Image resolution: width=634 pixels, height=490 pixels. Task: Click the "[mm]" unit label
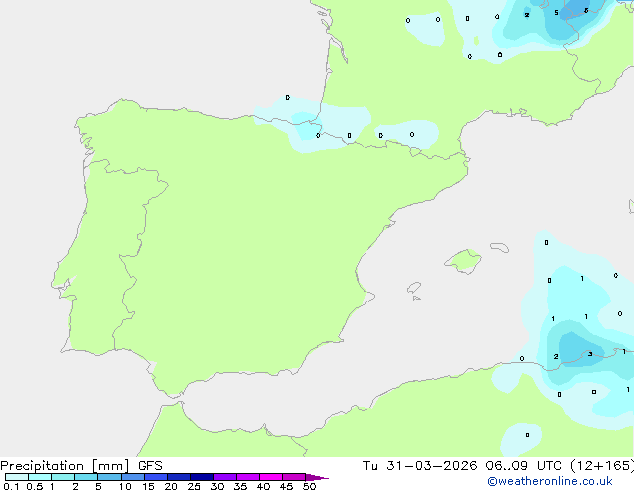pyautogui.click(x=110, y=466)
